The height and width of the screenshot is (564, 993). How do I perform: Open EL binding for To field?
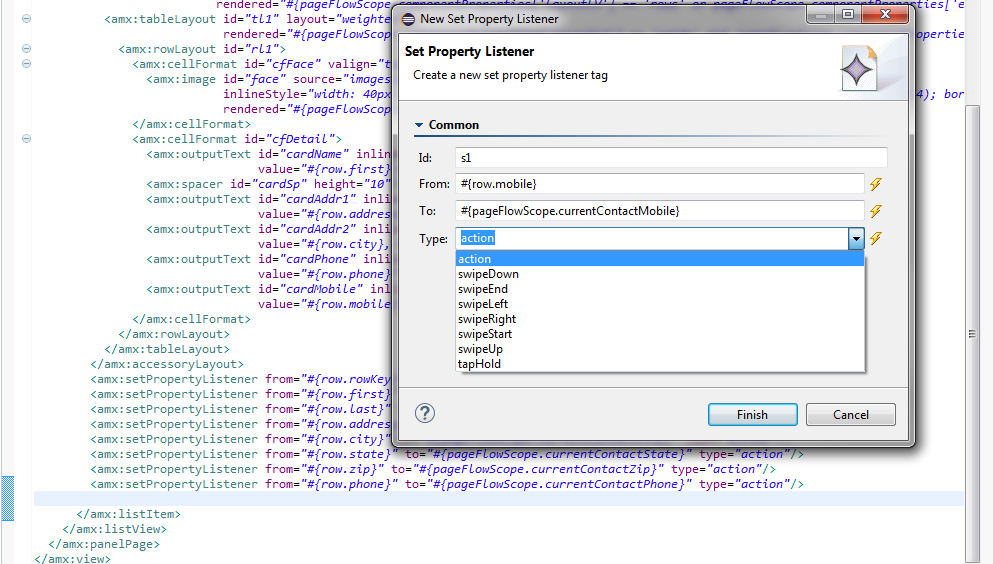click(x=875, y=211)
